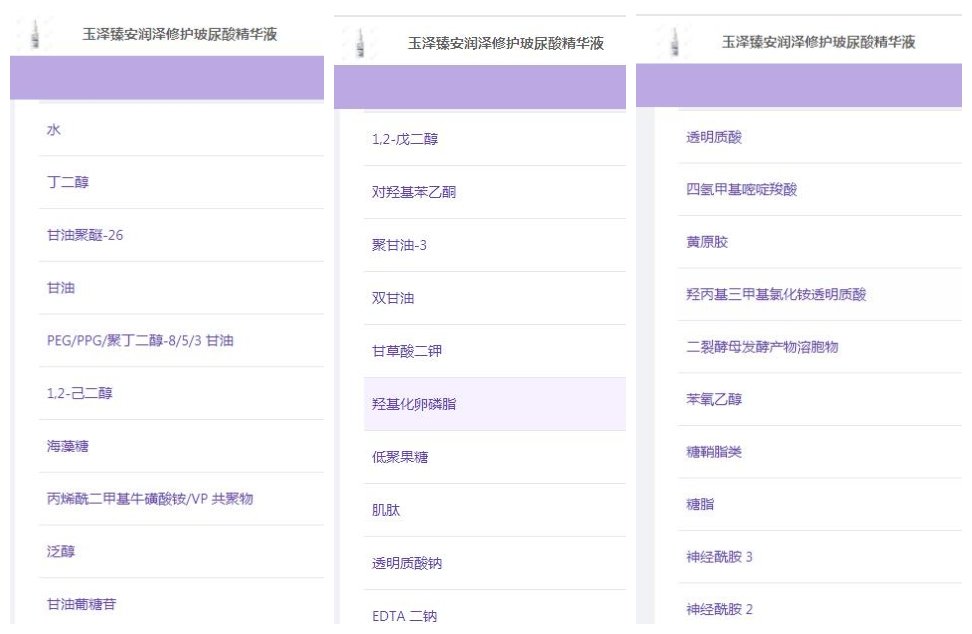
Task: Click the 四氢甲基嘧啶羧酸 ingredient
Action: pyautogui.click(x=741, y=190)
